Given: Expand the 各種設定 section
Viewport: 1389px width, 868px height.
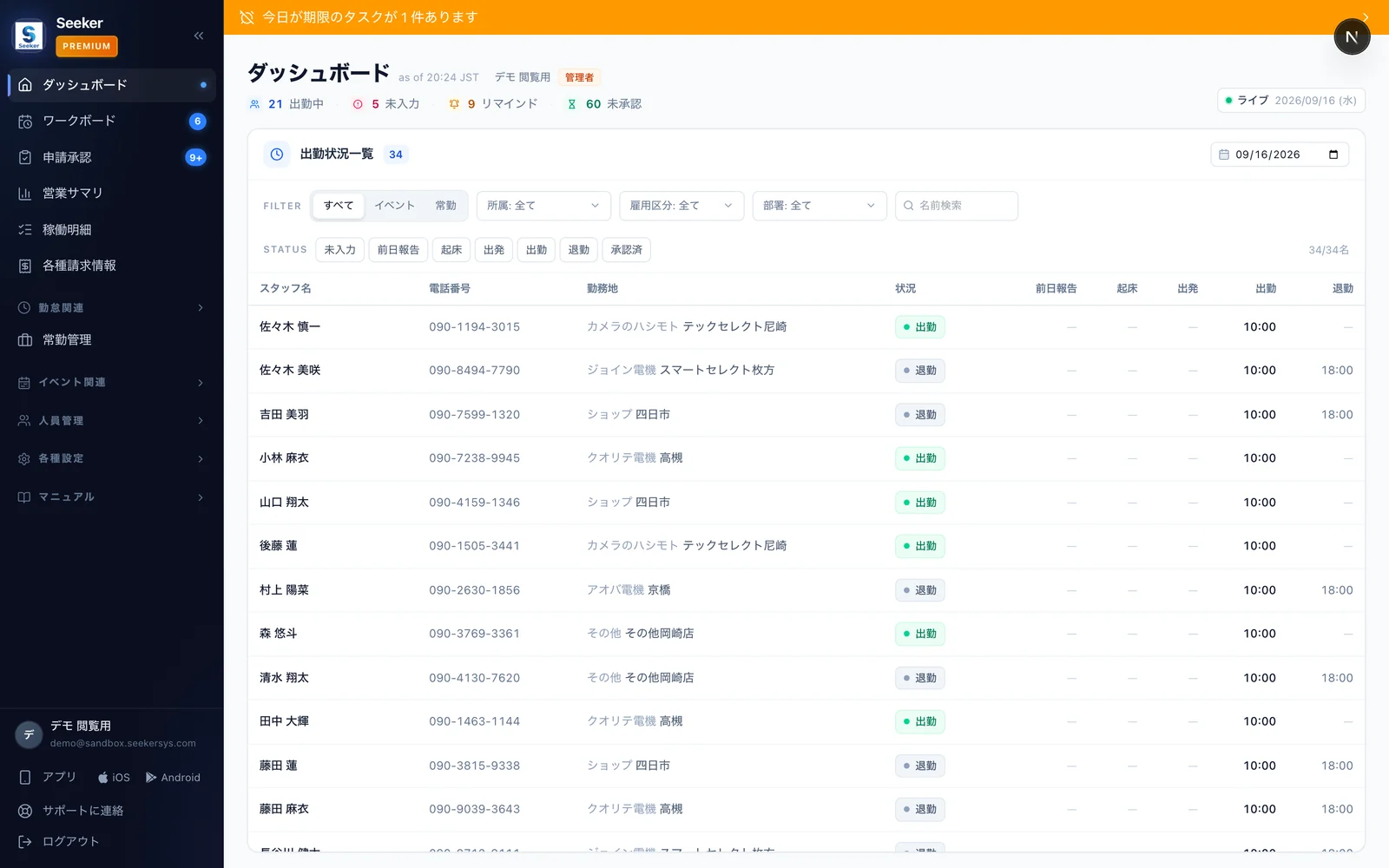Looking at the screenshot, I should 111,458.
